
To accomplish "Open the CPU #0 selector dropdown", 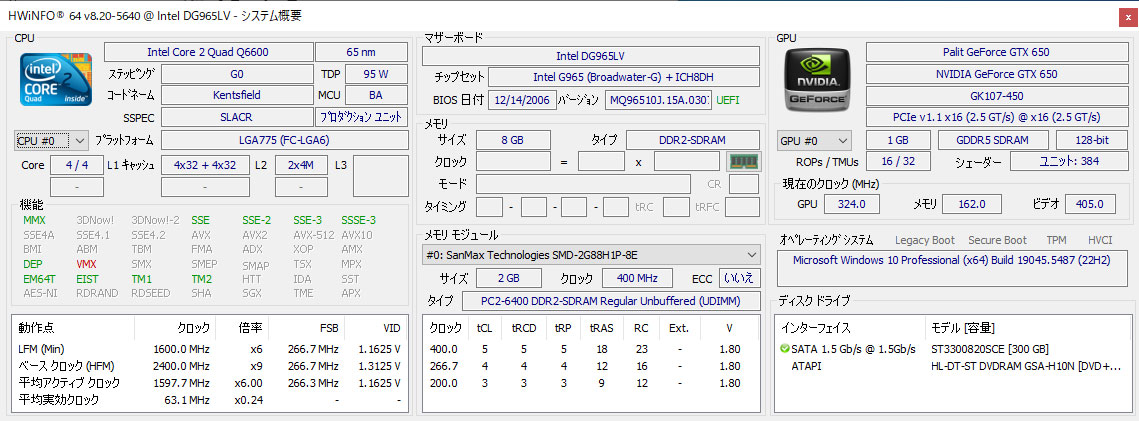I will [51, 140].
